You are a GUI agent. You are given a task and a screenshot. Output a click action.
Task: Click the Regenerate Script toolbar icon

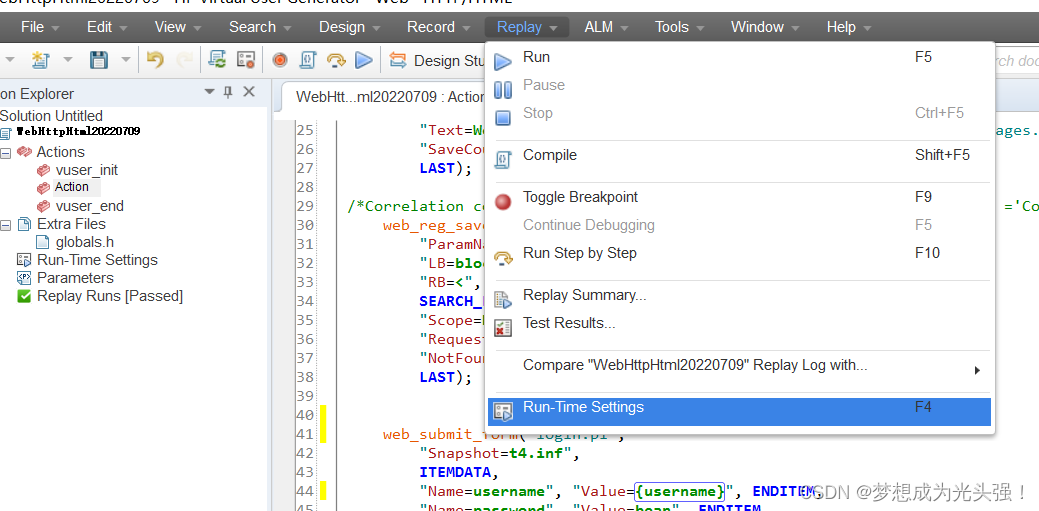point(217,60)
